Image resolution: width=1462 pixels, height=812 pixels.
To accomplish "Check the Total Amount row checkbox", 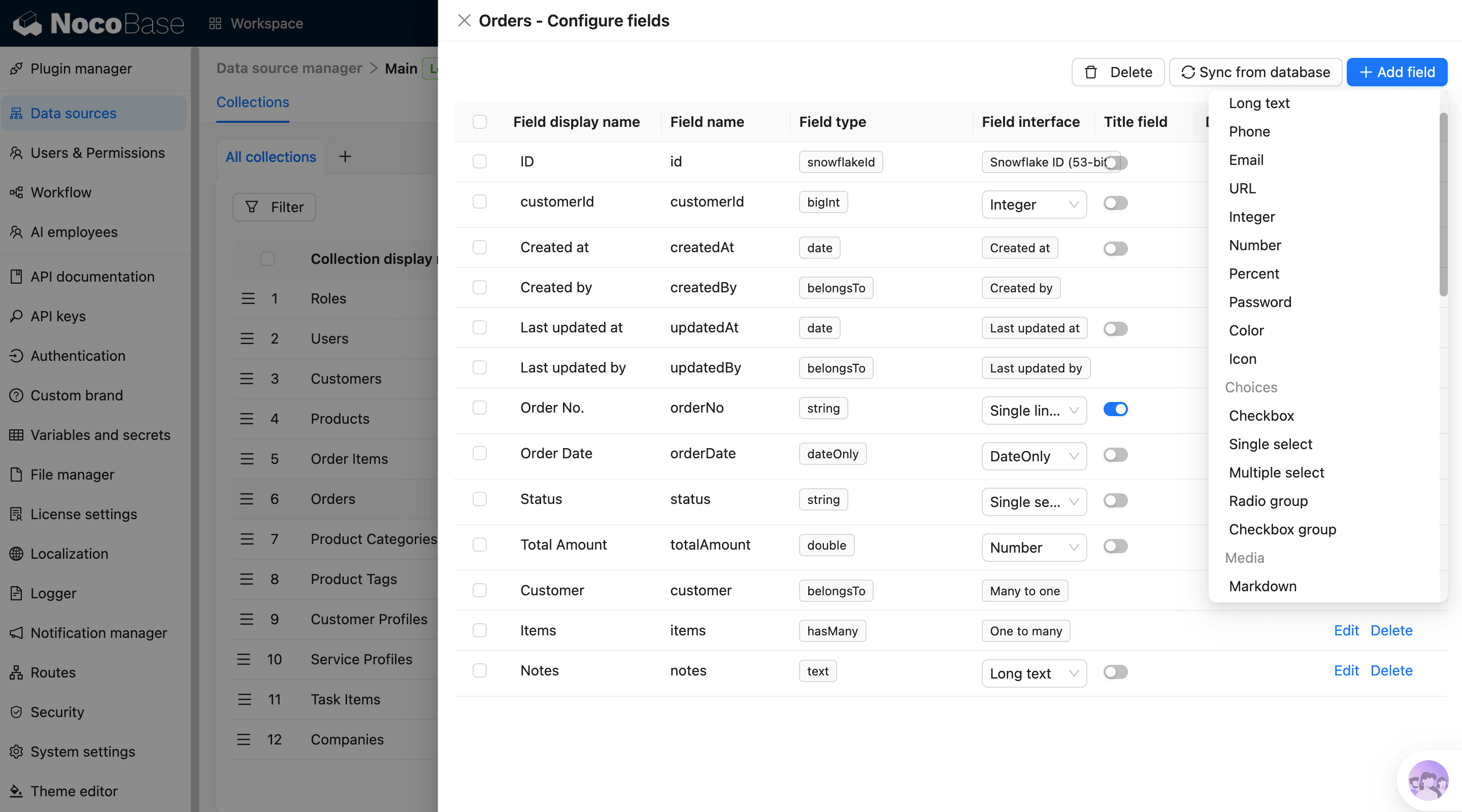I will 480,545.
